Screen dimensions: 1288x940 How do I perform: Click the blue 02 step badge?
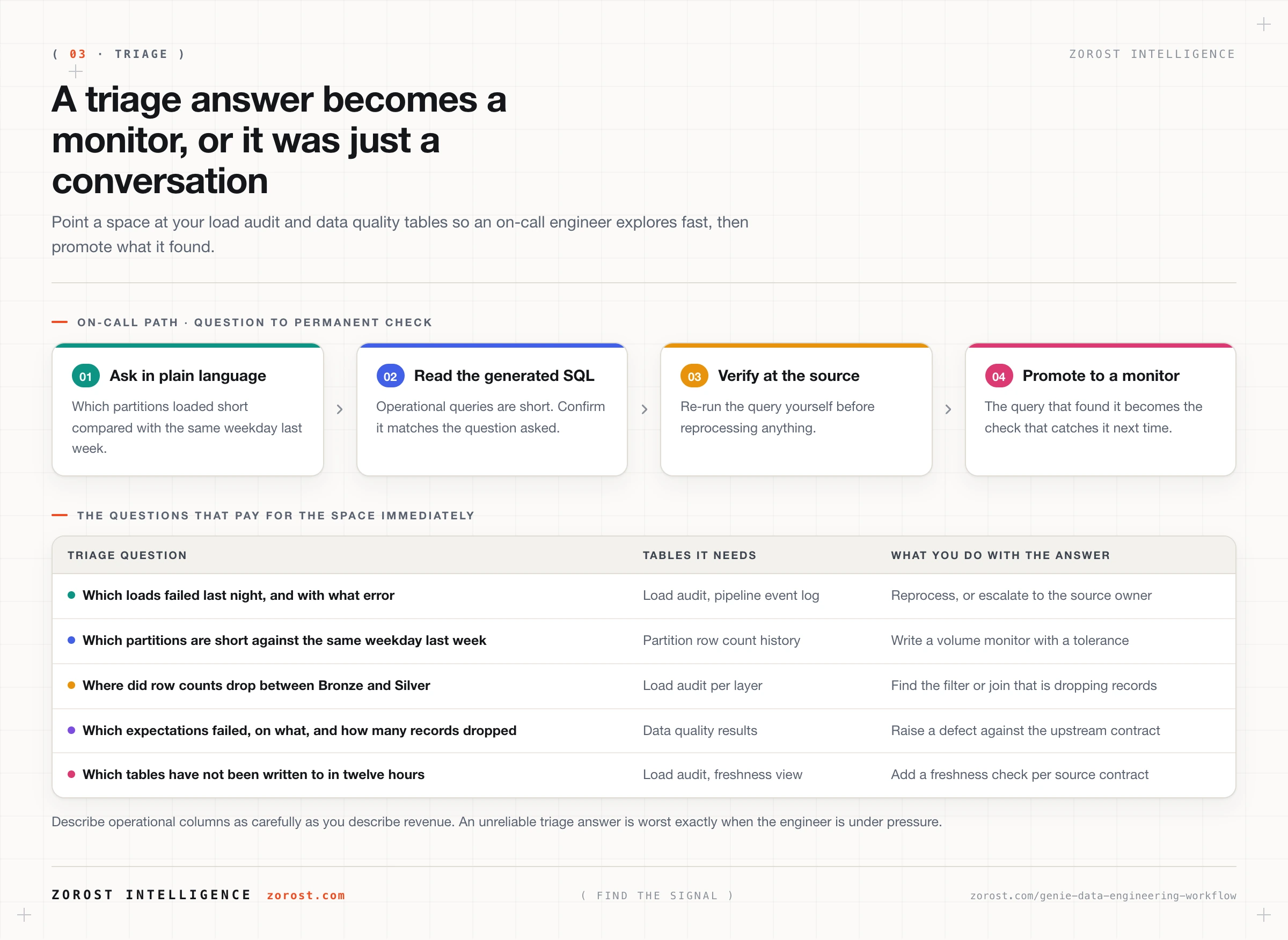pyautogui.click(x=391, y=376)
